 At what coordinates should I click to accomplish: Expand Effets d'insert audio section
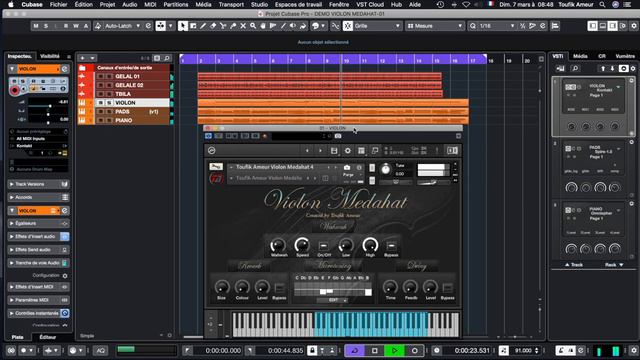tap(38, 236)
